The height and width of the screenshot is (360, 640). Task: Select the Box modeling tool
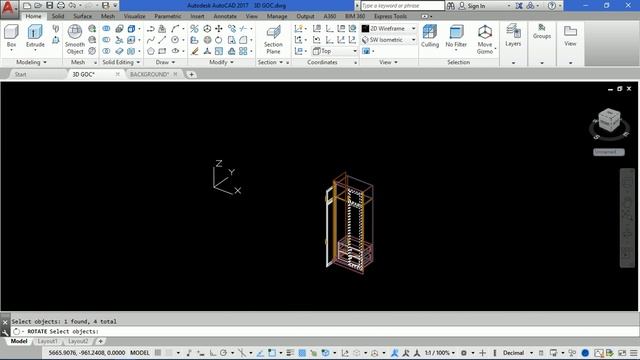tap(11, 36)
